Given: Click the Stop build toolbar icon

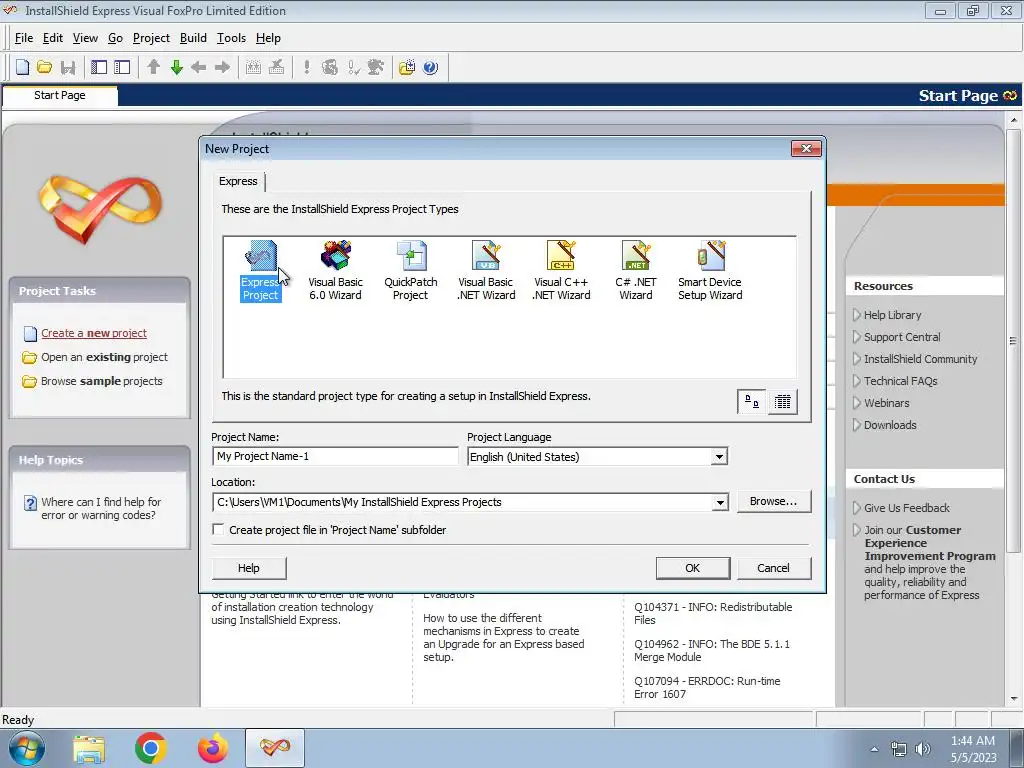Looking at the screenshot, I should [x=276, y=67].
